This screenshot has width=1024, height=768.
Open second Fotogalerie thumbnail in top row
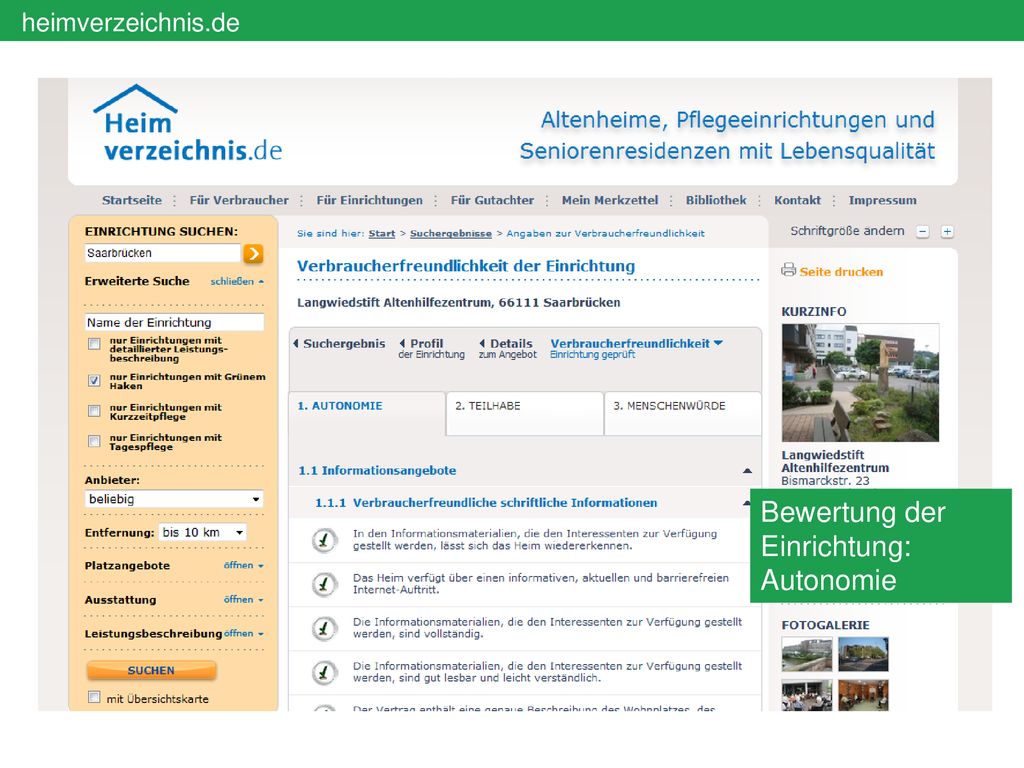(x=863, y=655)
